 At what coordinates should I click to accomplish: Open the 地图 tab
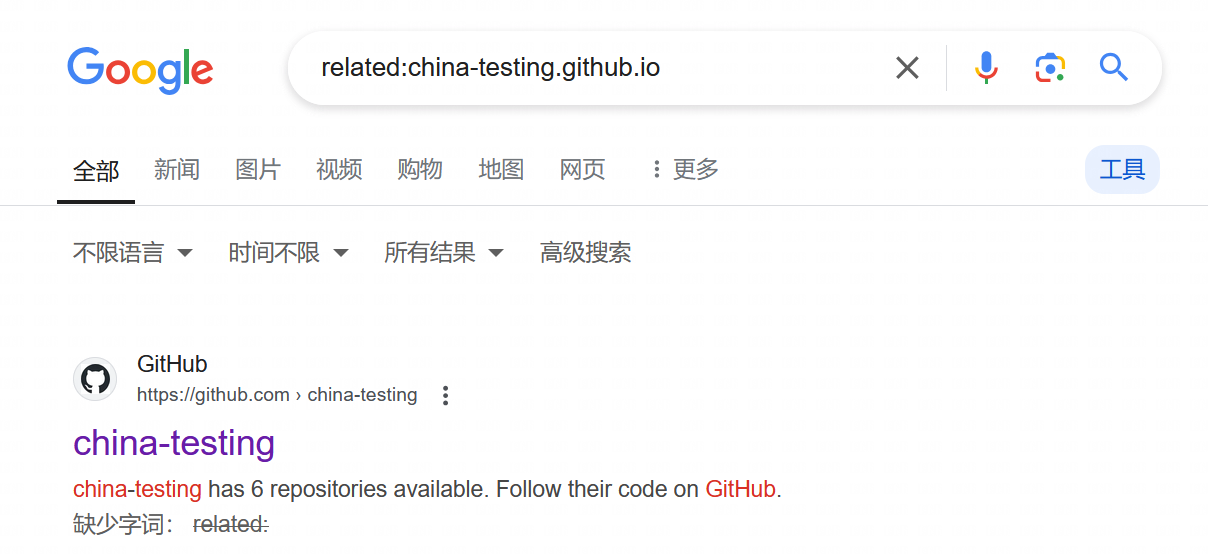[x=501, y=170]
